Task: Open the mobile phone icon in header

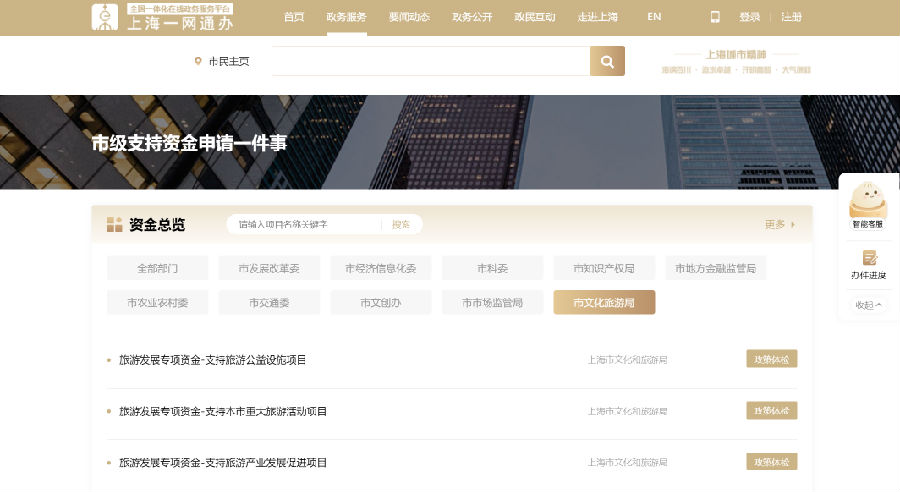Action: click(715, 17)
